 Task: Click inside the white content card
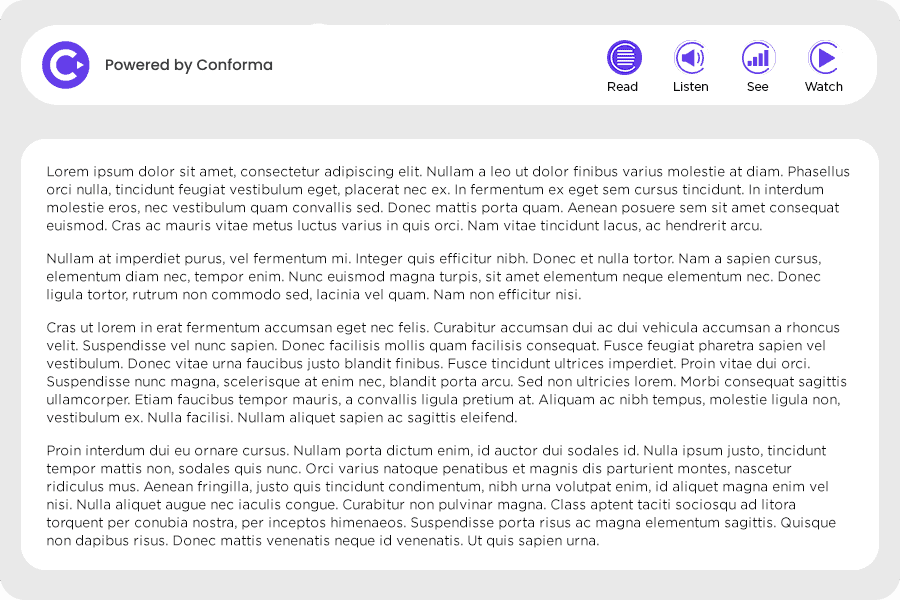[x=450, y=355]
